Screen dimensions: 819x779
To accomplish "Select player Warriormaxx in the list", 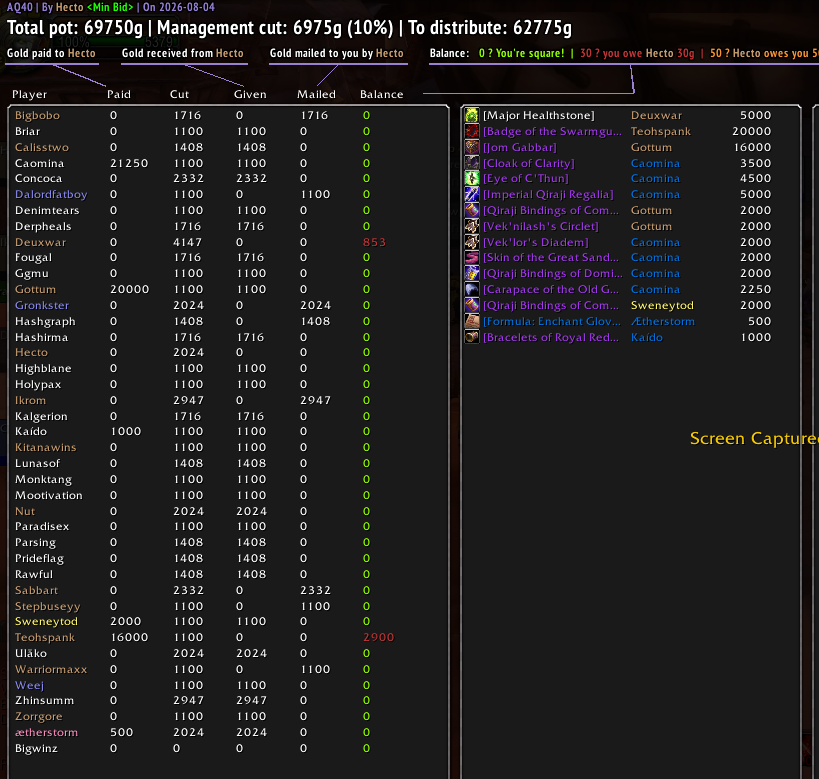I will click(x=51, y=669).
